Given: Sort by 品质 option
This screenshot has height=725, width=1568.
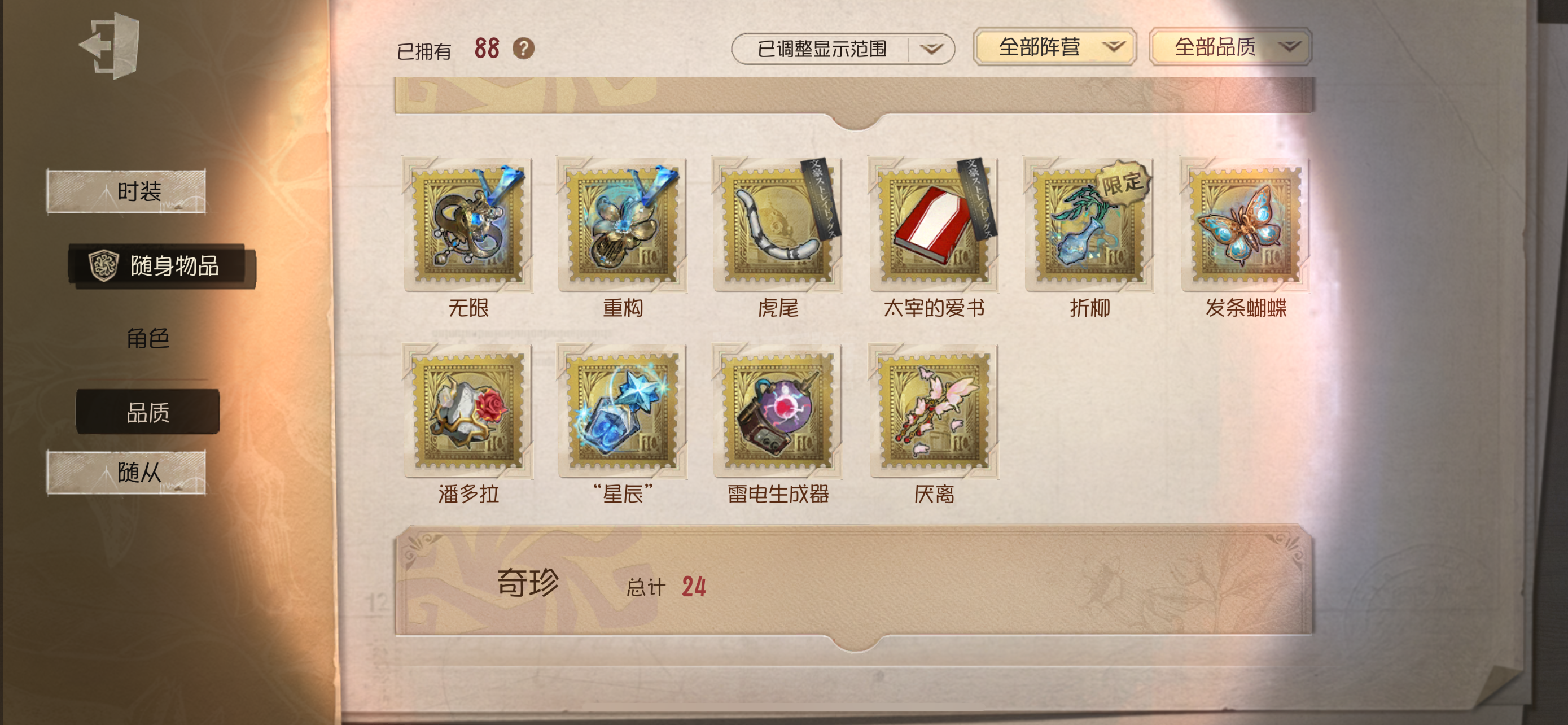Looking at the screenshot, I should pos(147,412).
